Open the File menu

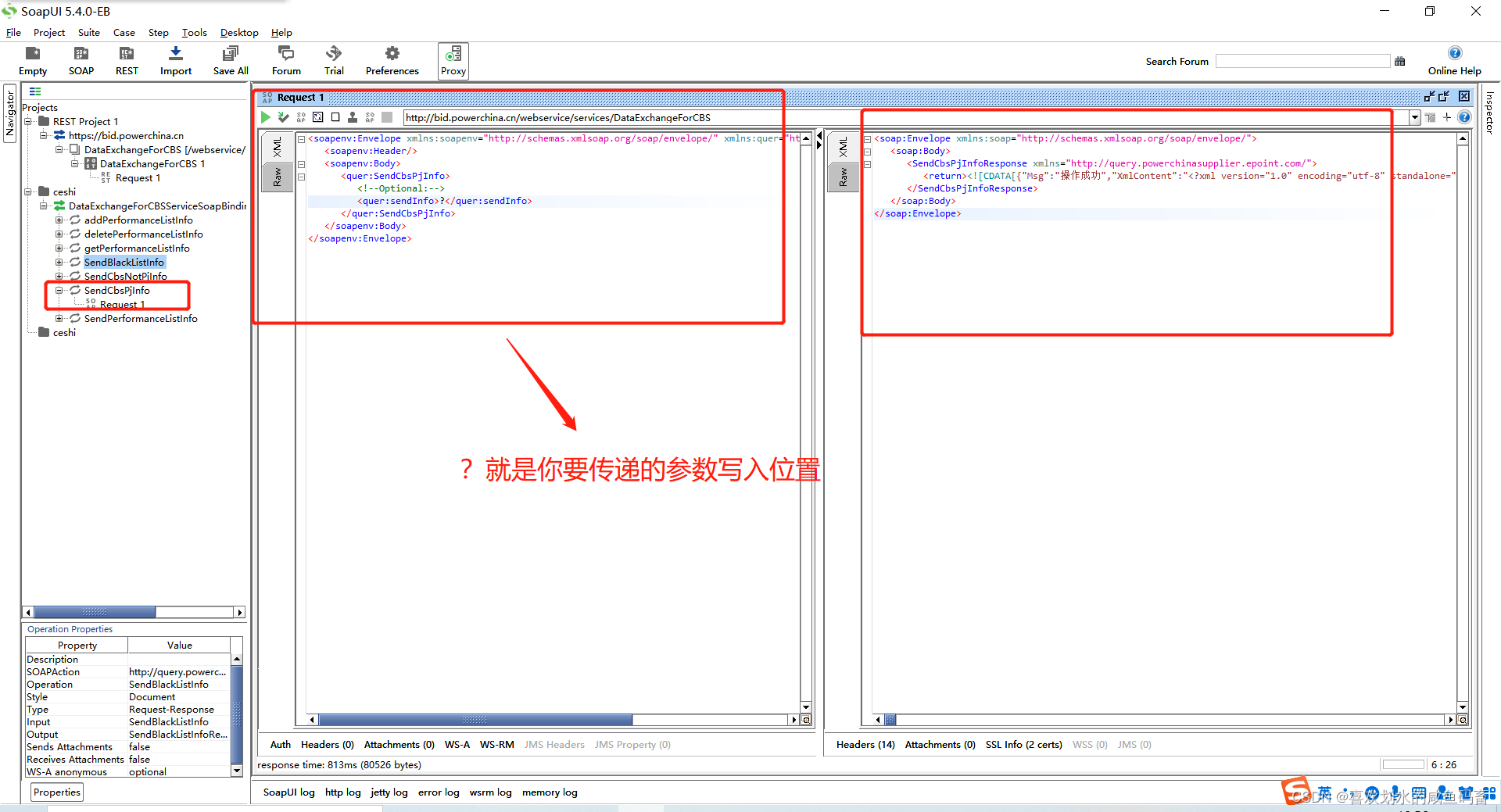point(13,32)
